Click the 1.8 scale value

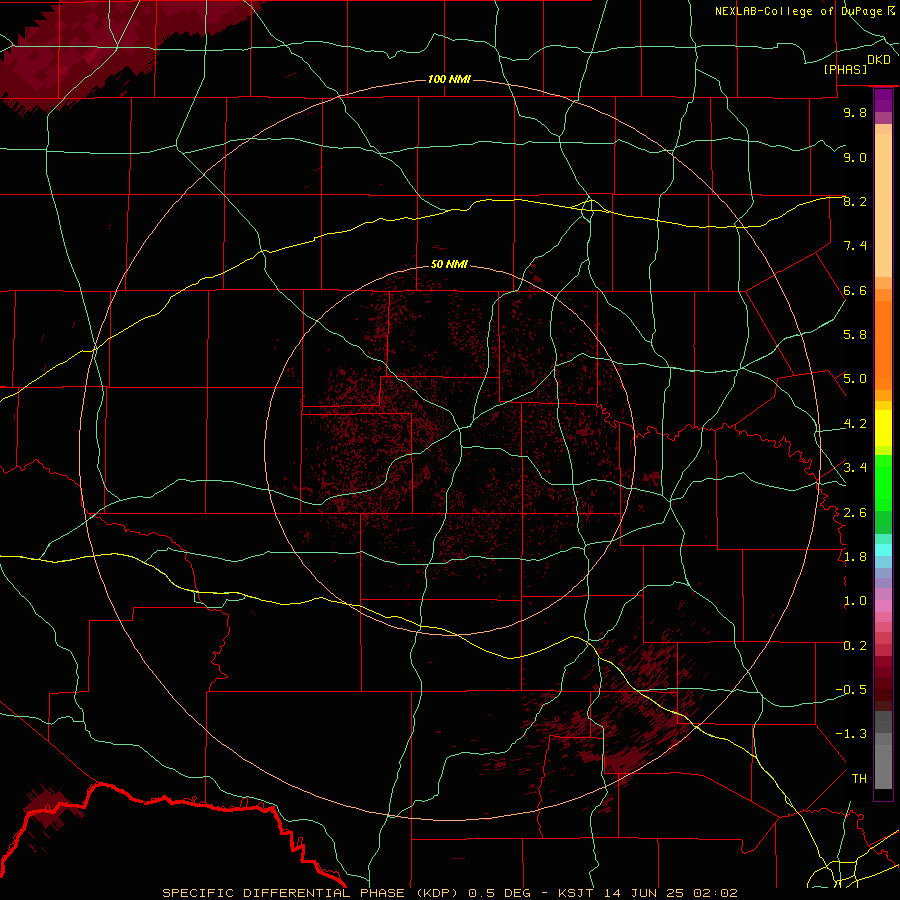coord(855,557)
